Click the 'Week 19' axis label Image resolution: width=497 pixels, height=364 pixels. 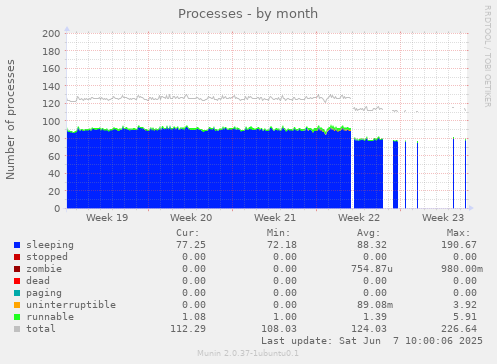[107, 218]
